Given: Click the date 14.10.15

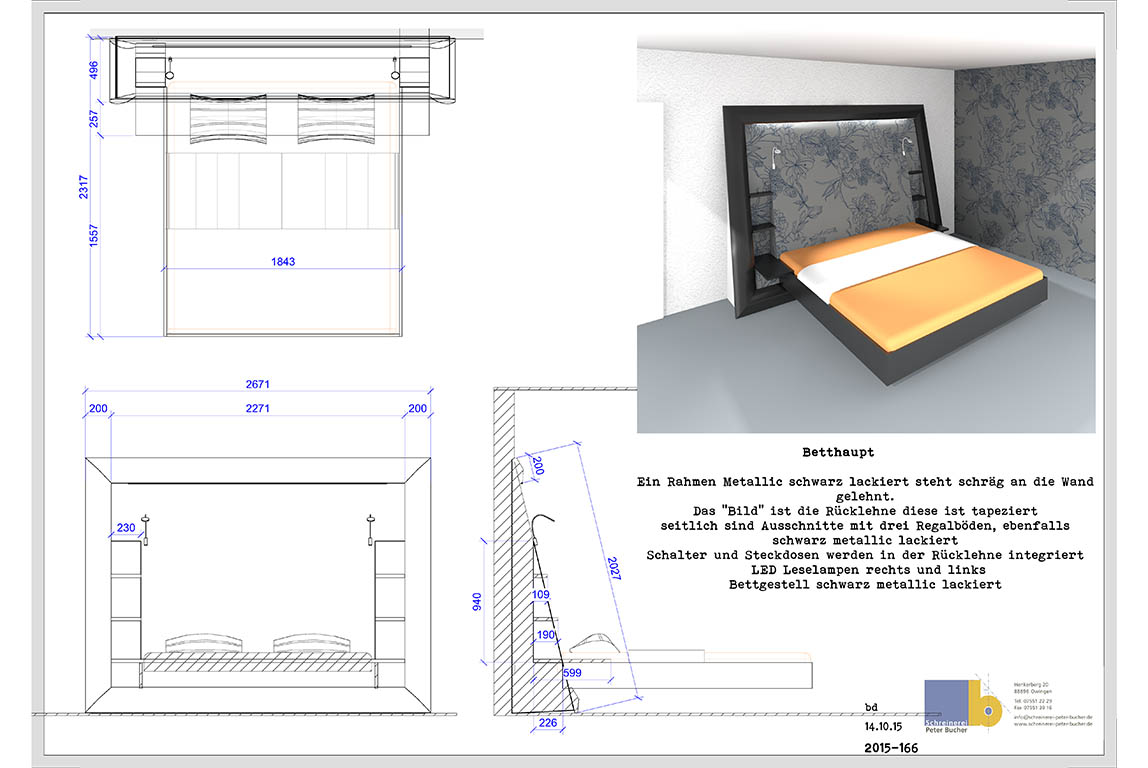Looking at the screenshot, I should click(x=883, y=727).
